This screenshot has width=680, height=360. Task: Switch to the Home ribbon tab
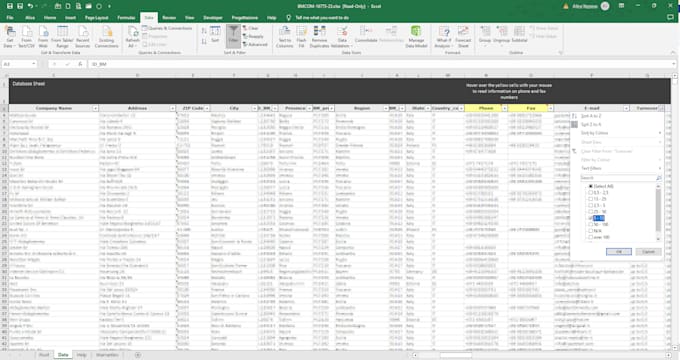50,18
